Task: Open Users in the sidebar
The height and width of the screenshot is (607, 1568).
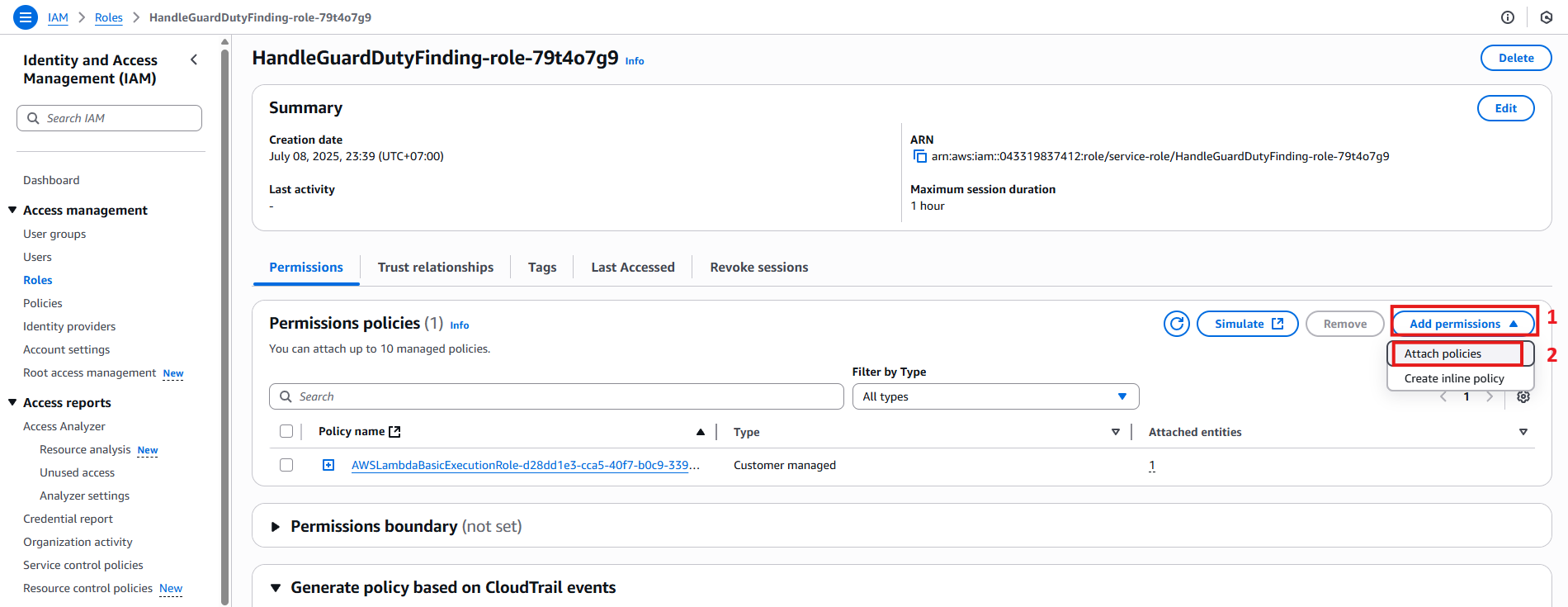Action: tap(37, 257)
